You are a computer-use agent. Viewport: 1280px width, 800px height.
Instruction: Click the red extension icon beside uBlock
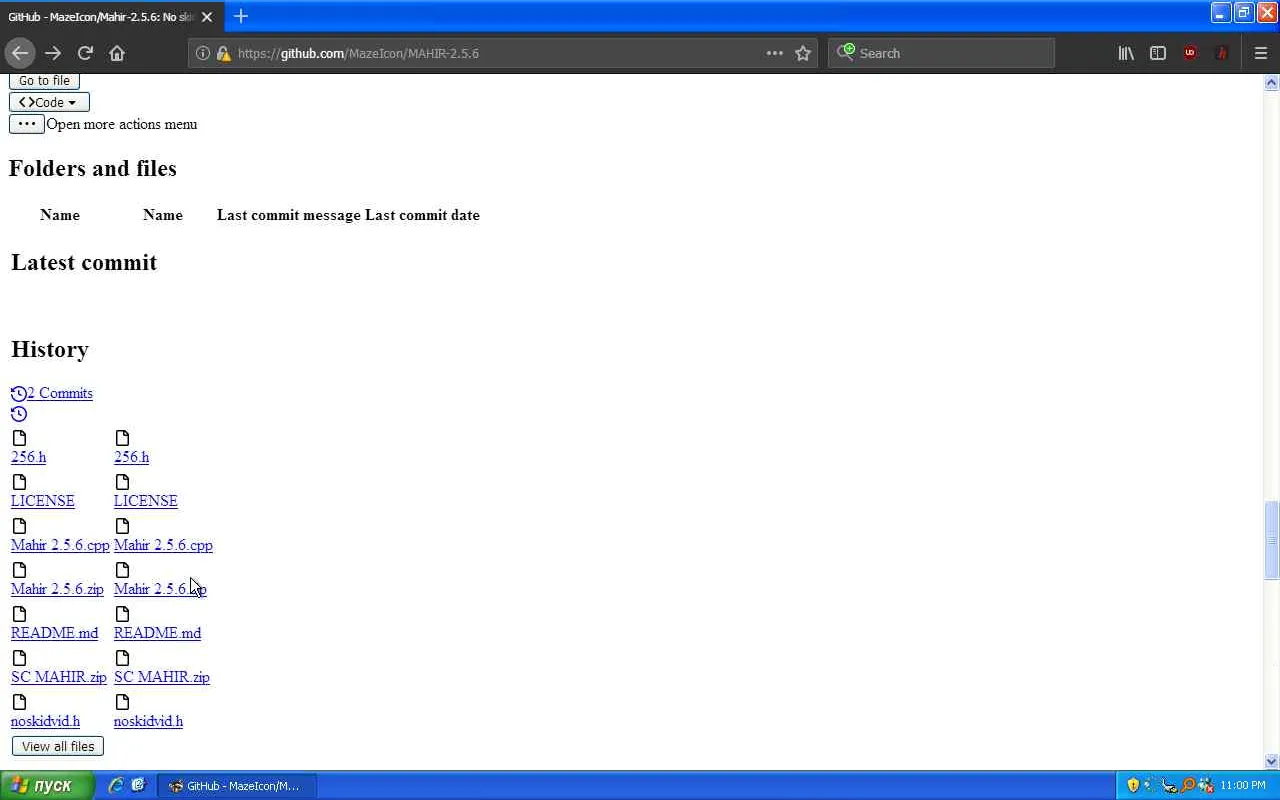(1221, 53)
